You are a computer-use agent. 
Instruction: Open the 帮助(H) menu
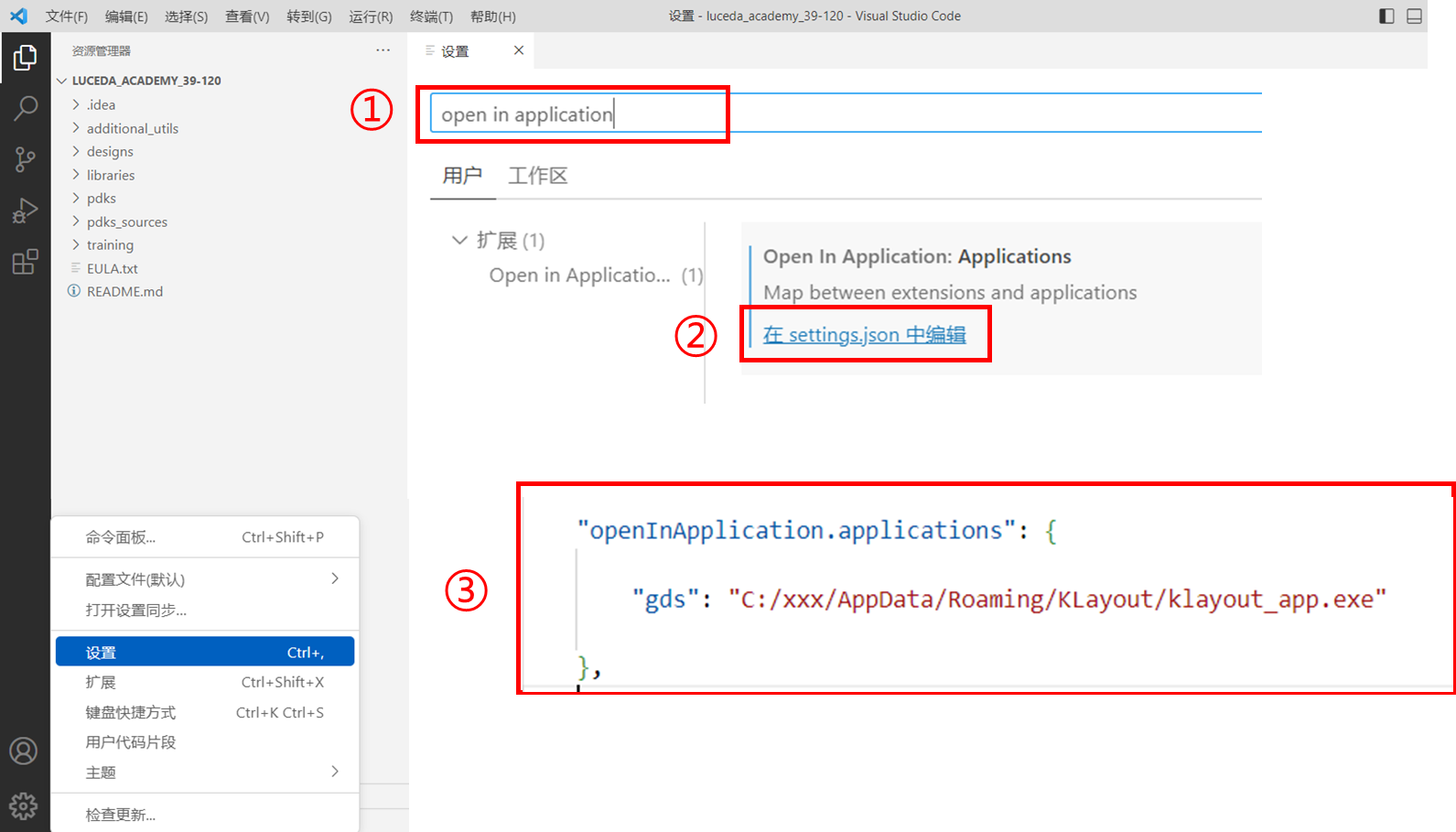click(x=493, y=16)
